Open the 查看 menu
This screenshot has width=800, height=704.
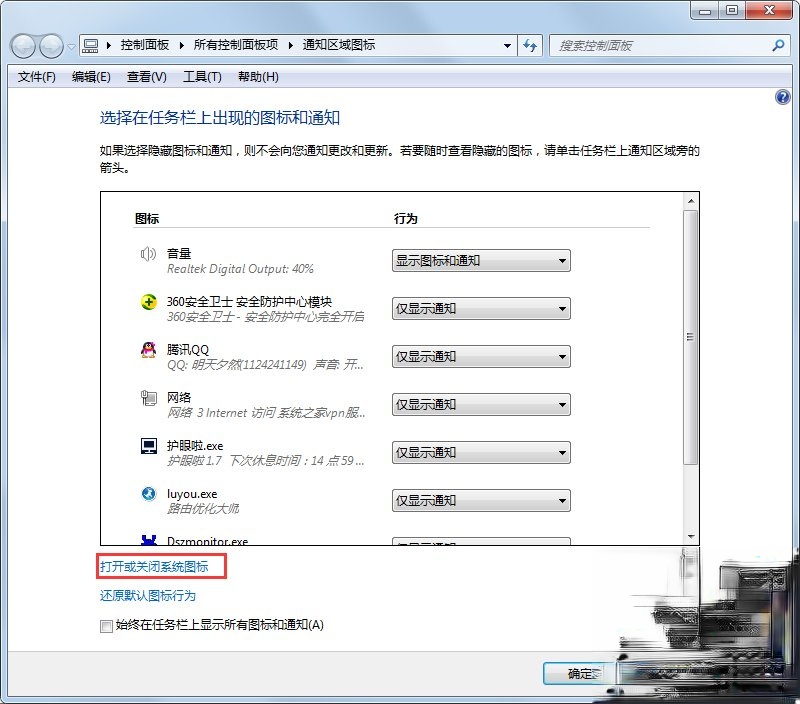pos(145,76)
